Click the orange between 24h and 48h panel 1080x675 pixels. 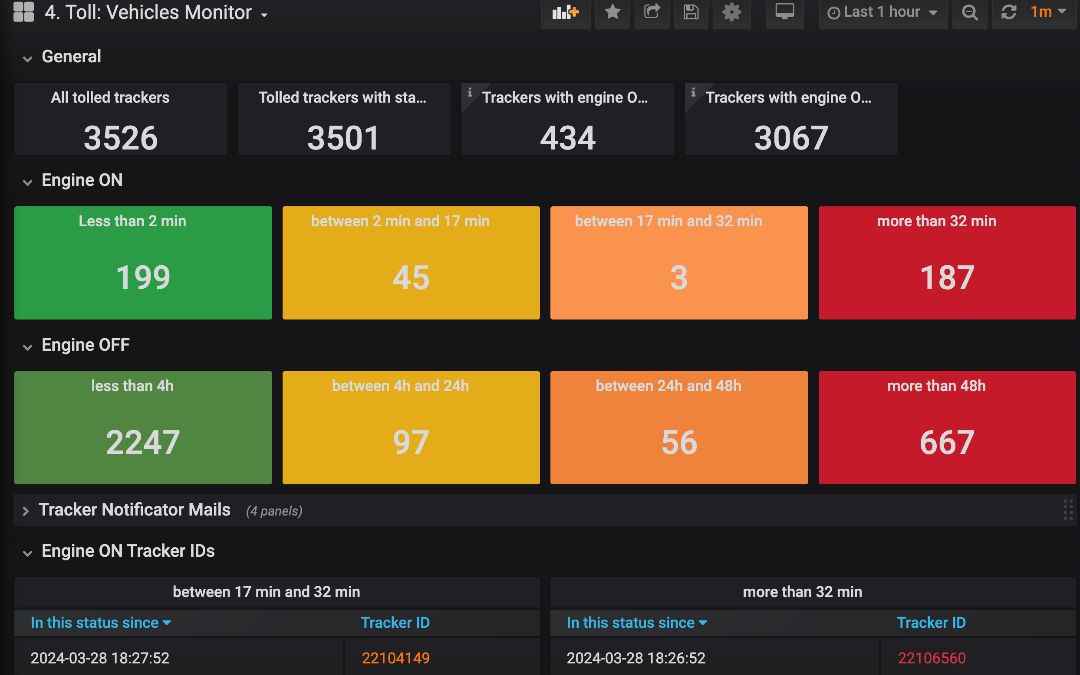[679, 428]
